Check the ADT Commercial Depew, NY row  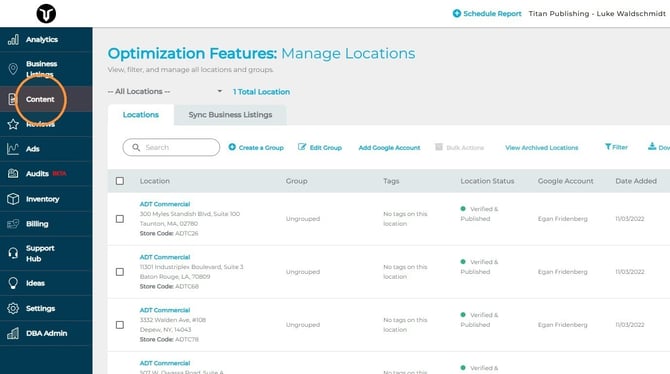[120, 325]
